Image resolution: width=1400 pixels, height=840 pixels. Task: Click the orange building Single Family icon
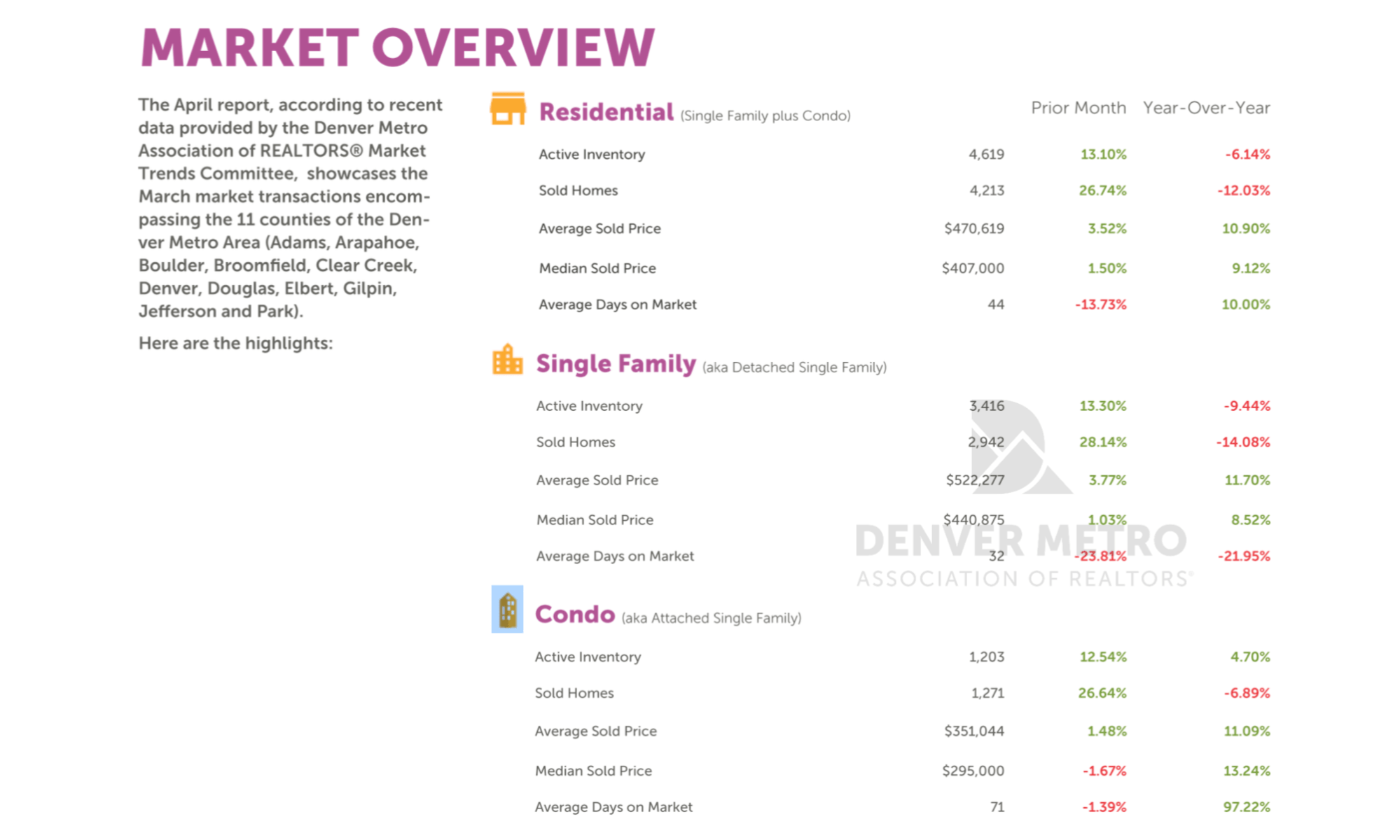click(x=507, y=360)
